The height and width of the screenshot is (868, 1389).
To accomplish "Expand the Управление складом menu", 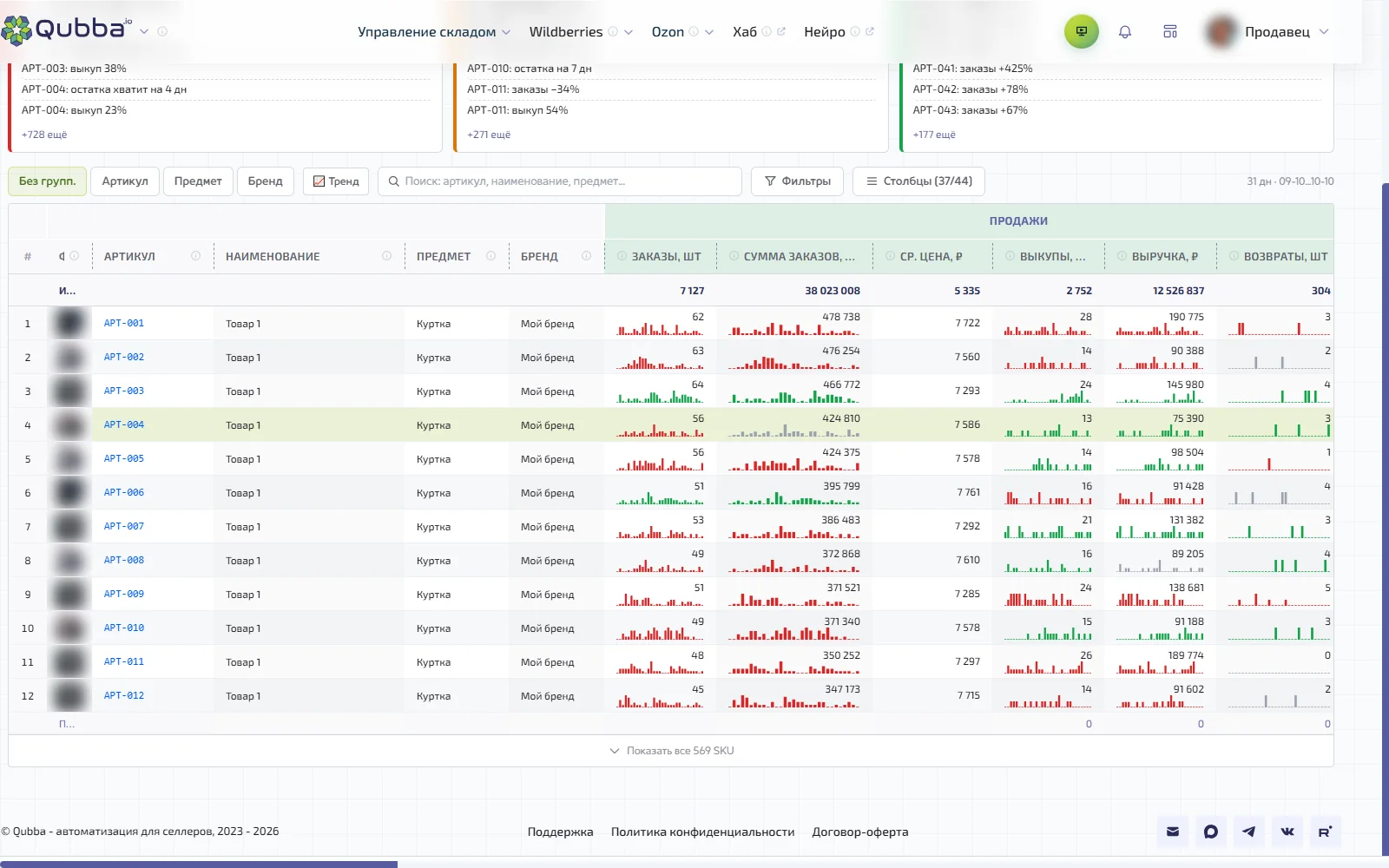I will 434,32.
